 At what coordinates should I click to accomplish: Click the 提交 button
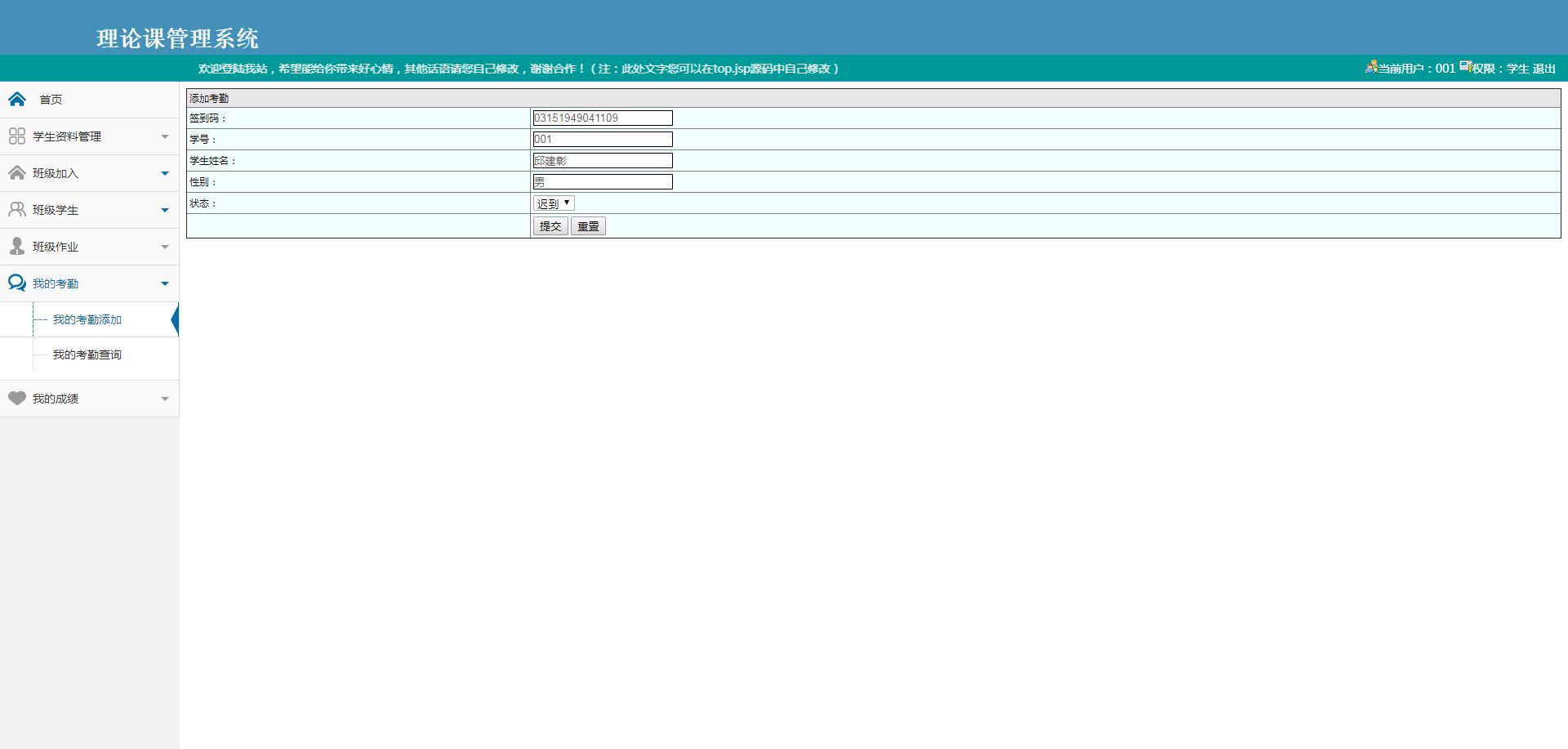pyautogui.click(x=550, y=226)
